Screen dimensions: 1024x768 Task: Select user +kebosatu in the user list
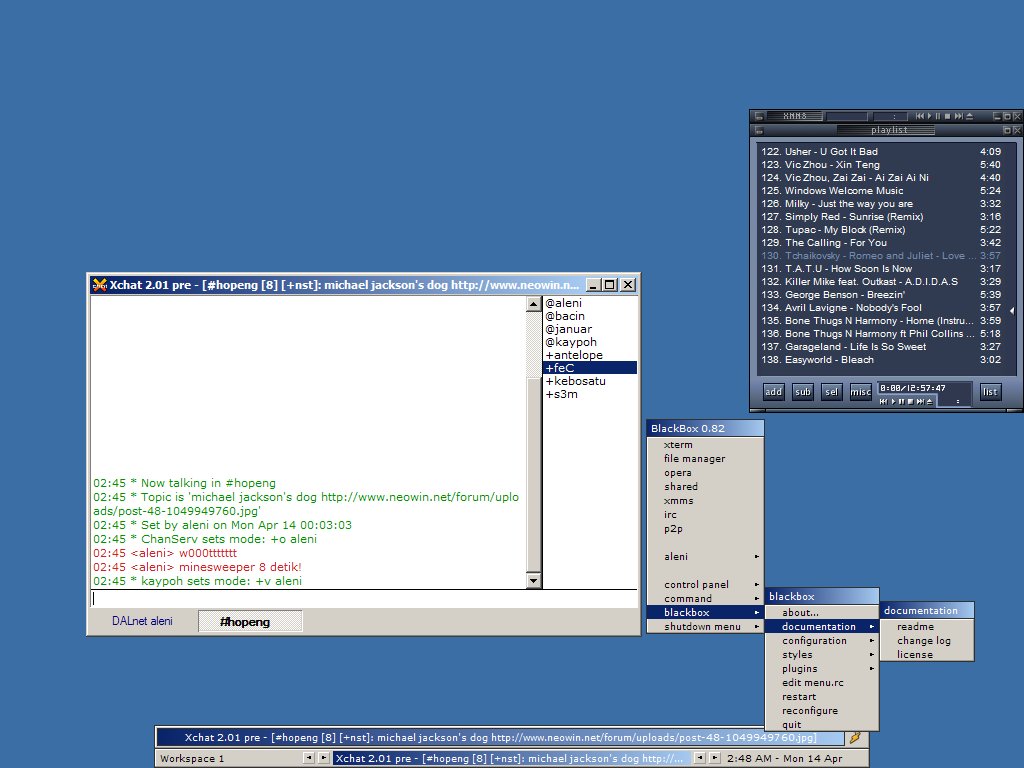tap(590, 381)
